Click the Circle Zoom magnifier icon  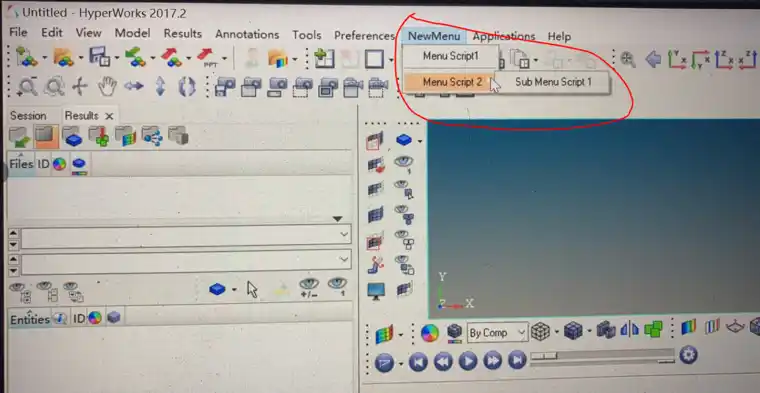point(54,87)
